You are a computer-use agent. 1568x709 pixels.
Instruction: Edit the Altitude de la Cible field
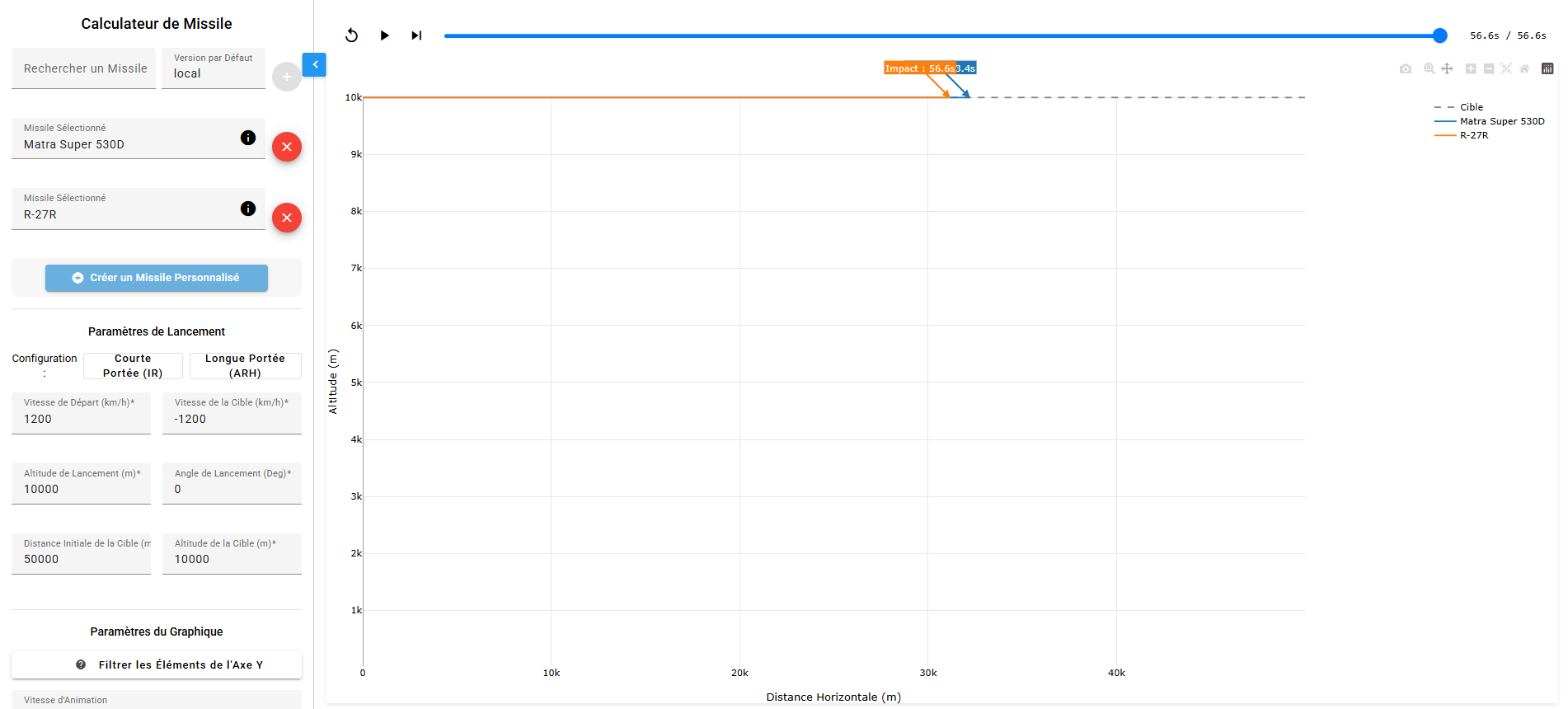[x=232, y=554]
